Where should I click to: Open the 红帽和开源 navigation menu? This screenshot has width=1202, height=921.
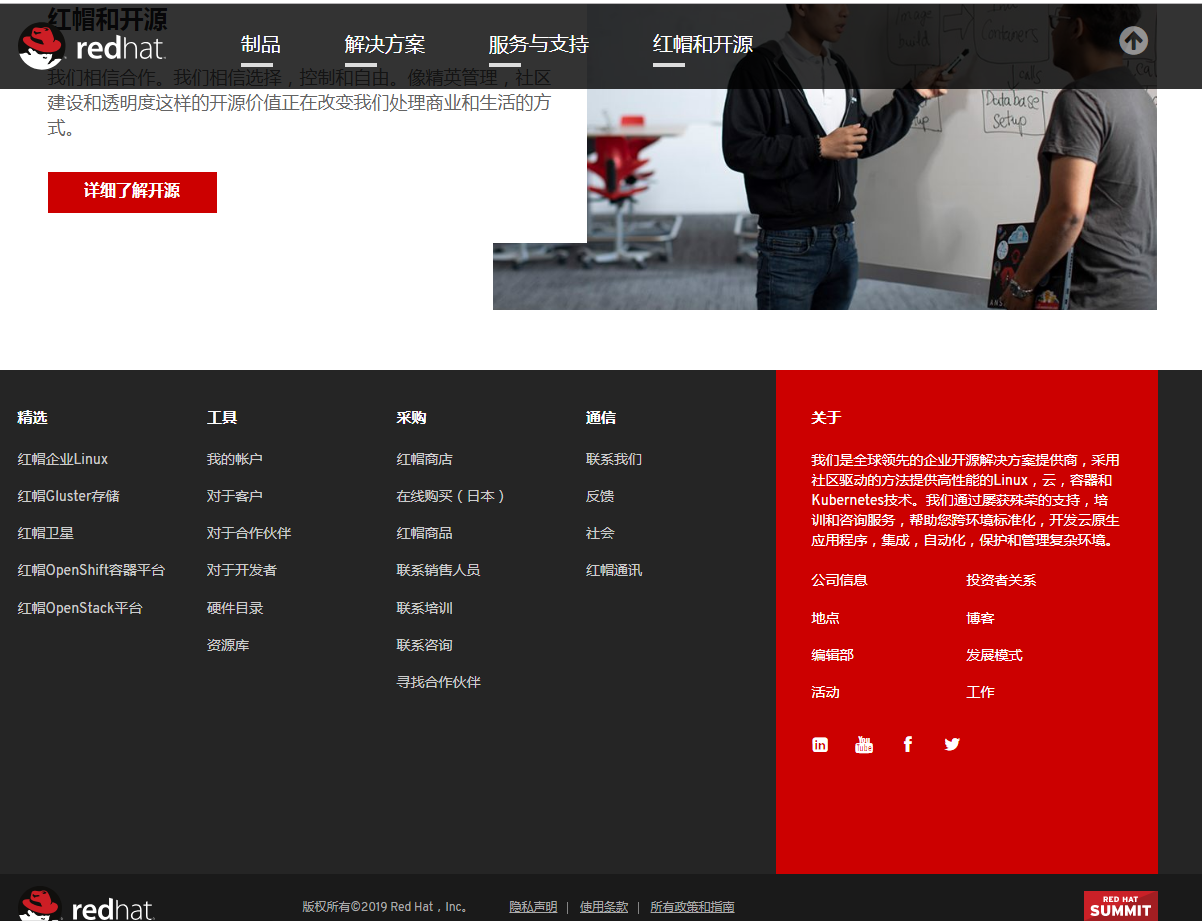coord(703,45)
